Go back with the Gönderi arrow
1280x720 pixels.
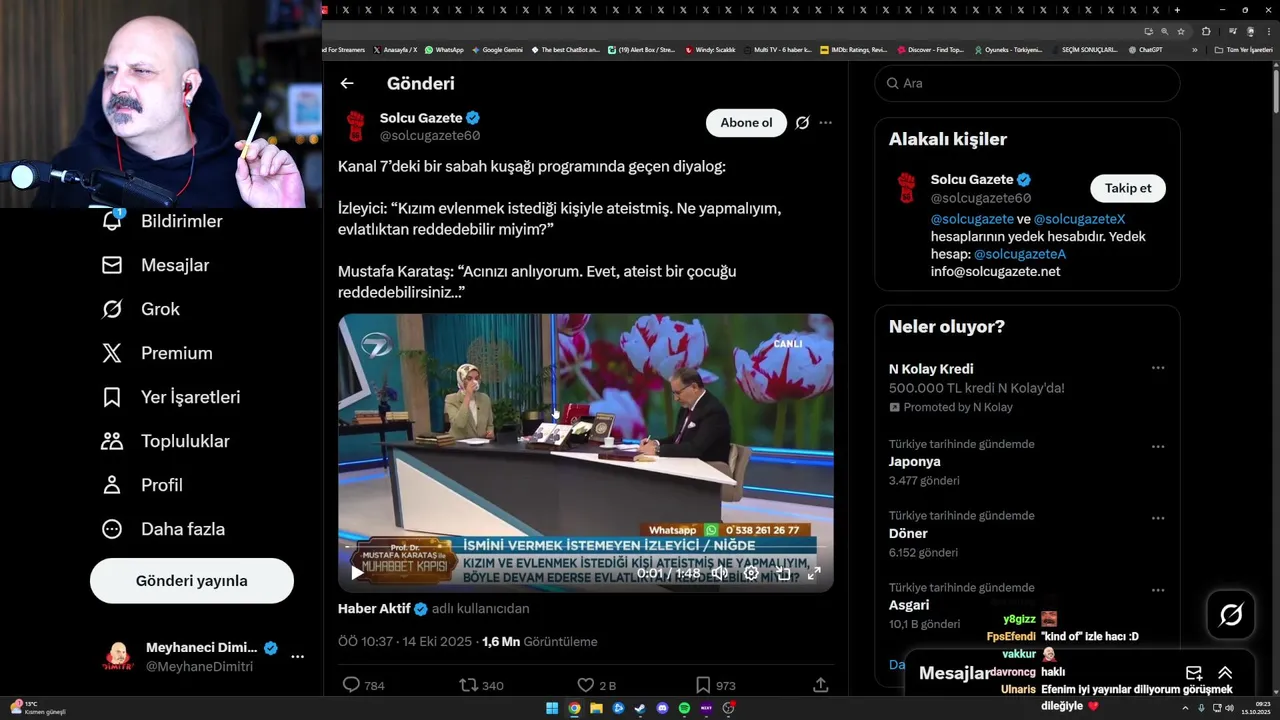347,84
